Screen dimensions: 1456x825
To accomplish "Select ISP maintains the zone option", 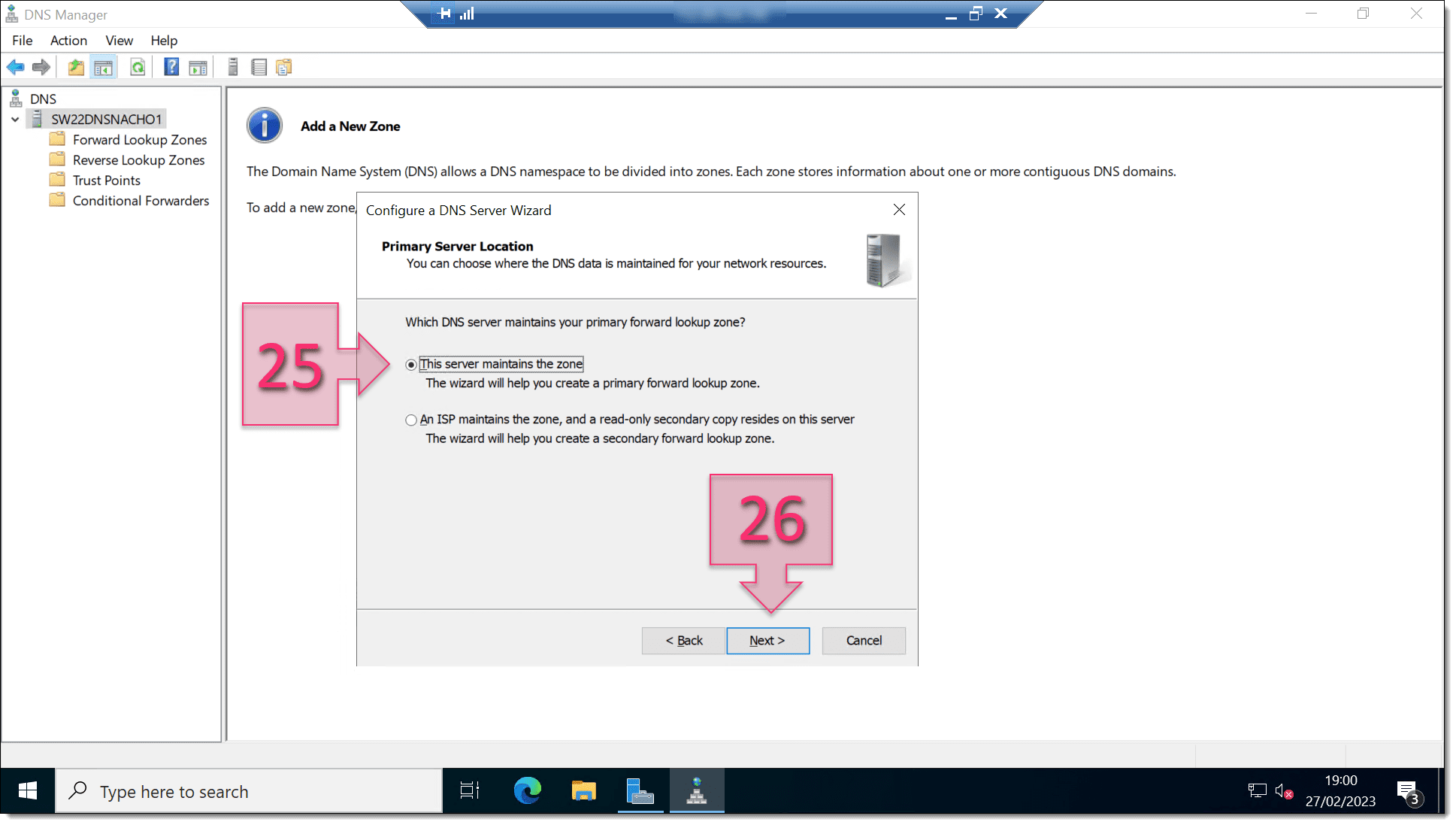I will click(x=411, y=419).
